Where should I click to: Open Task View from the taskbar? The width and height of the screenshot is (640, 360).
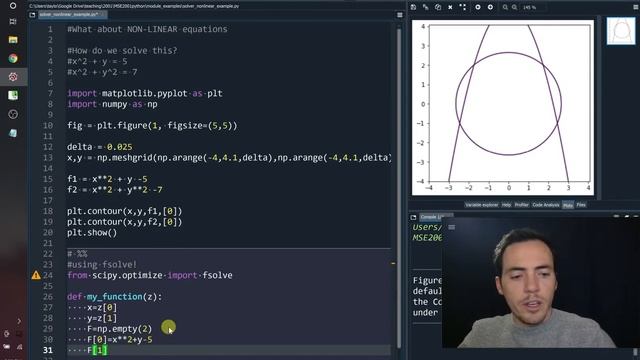pyautogui.click(x=13, y=21)
